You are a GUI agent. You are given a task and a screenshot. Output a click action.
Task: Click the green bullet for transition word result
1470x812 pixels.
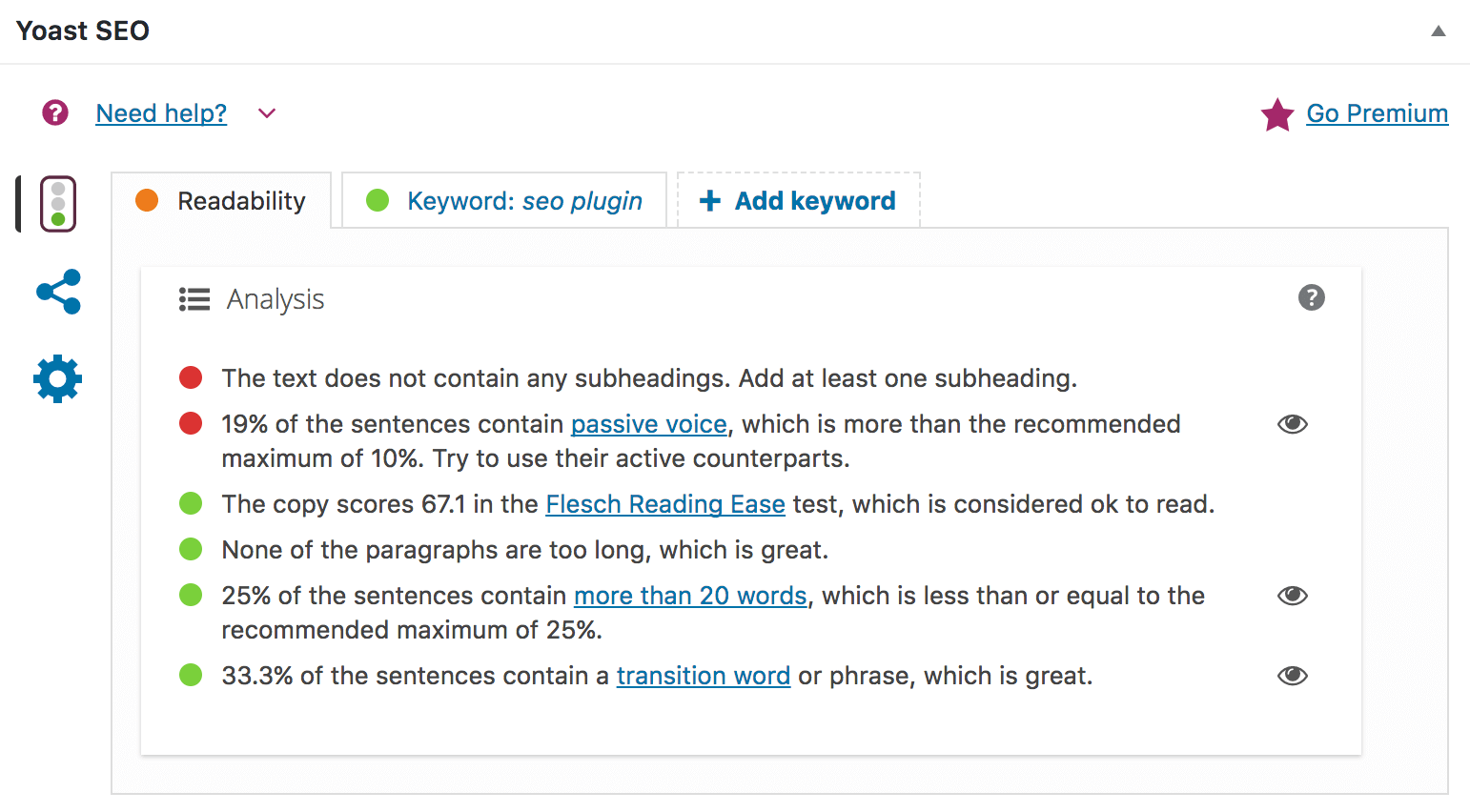tap(191, 675)
